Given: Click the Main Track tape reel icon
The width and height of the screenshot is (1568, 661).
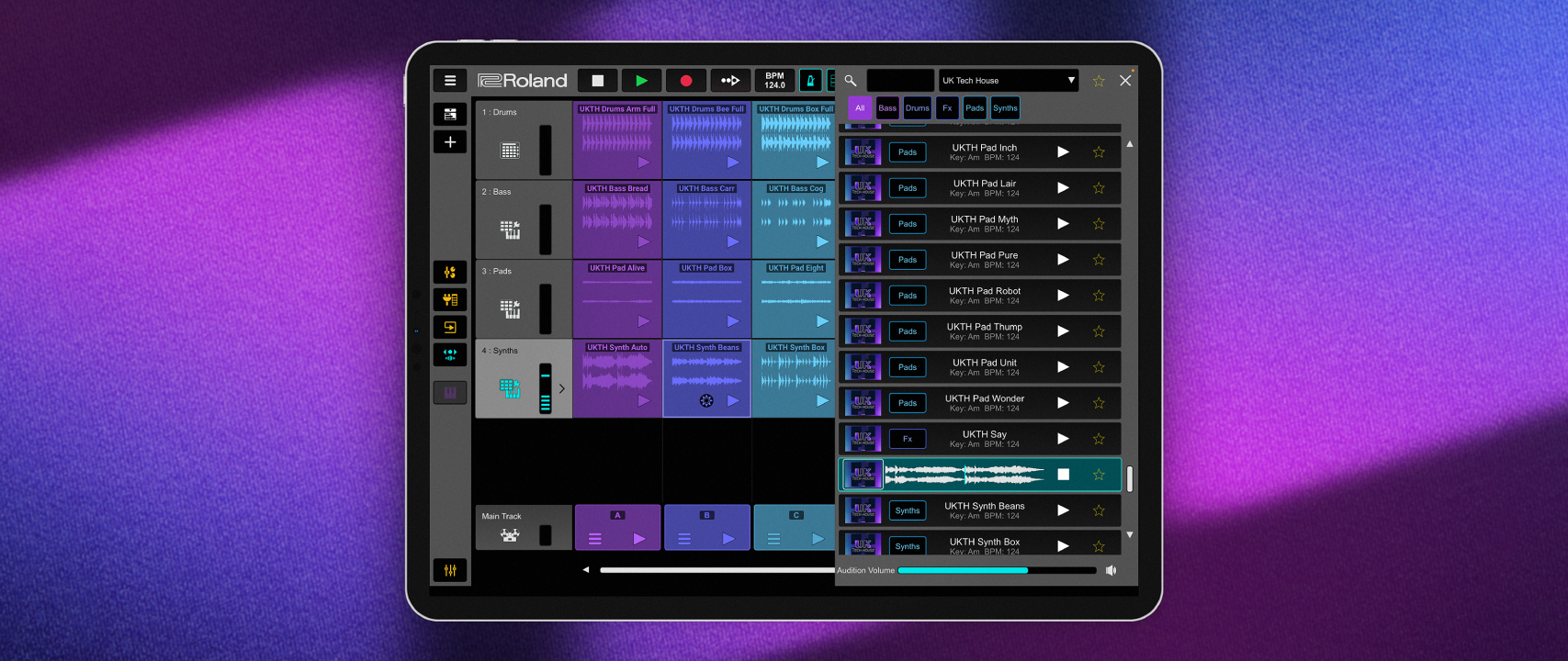Looking at the screenshot, I should (510, 535).
